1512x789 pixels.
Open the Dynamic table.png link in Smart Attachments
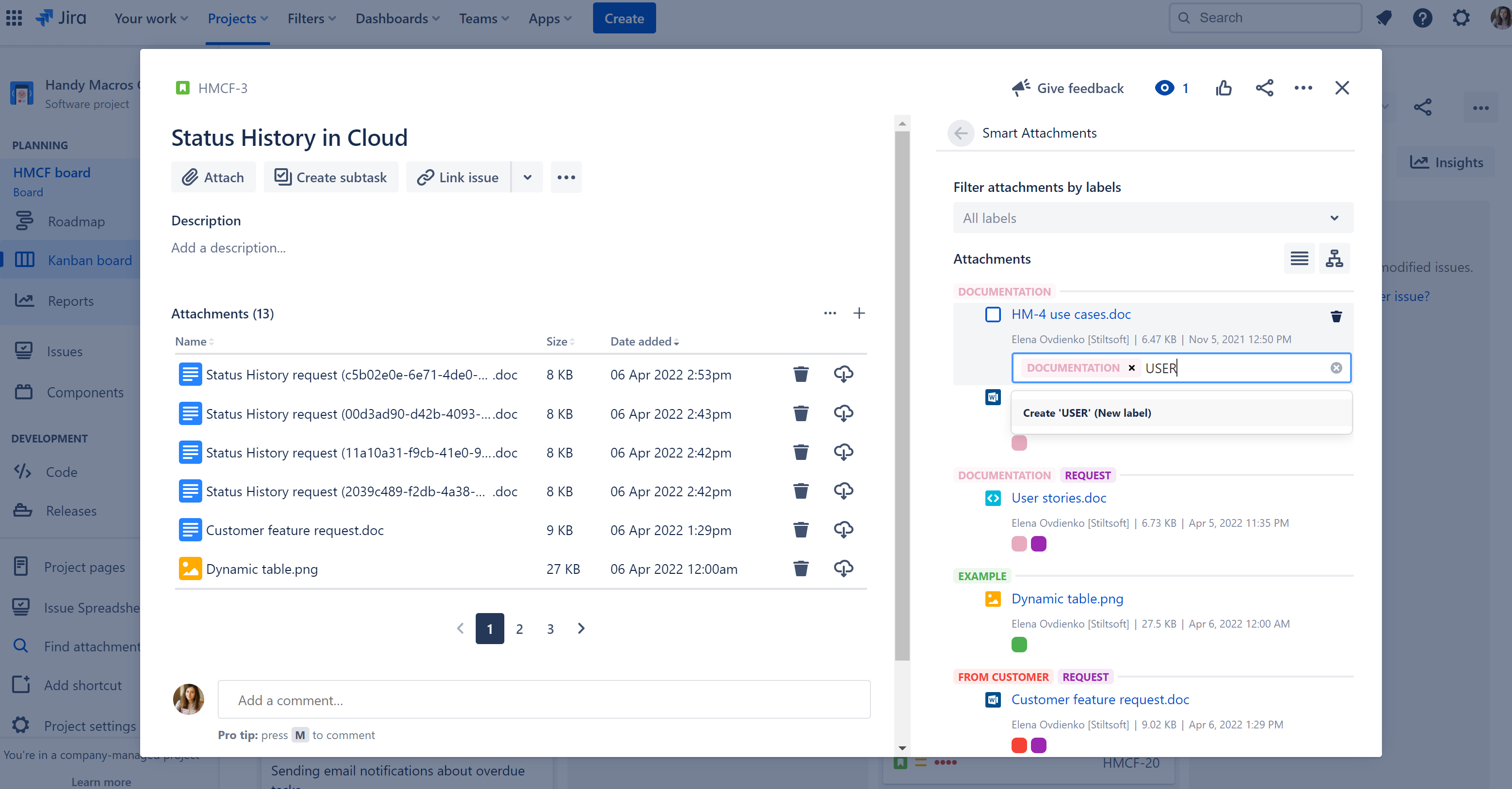click(x=1067, y=599)
